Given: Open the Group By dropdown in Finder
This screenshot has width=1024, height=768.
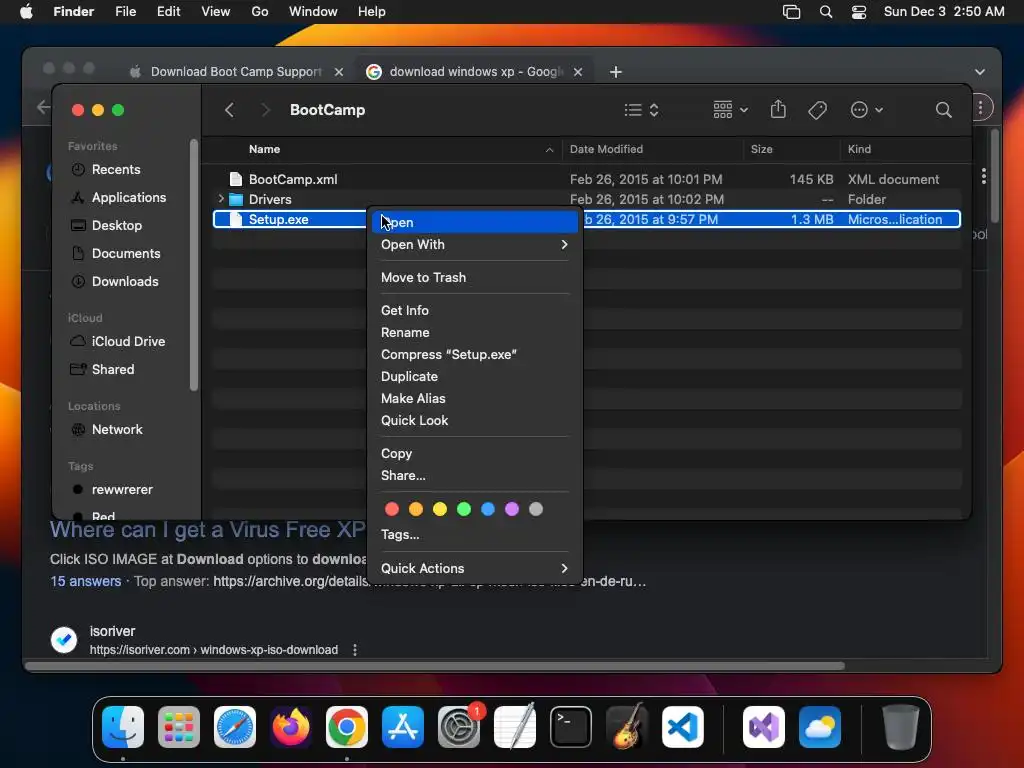Looking at the screenshot, I should pos(730,110).
